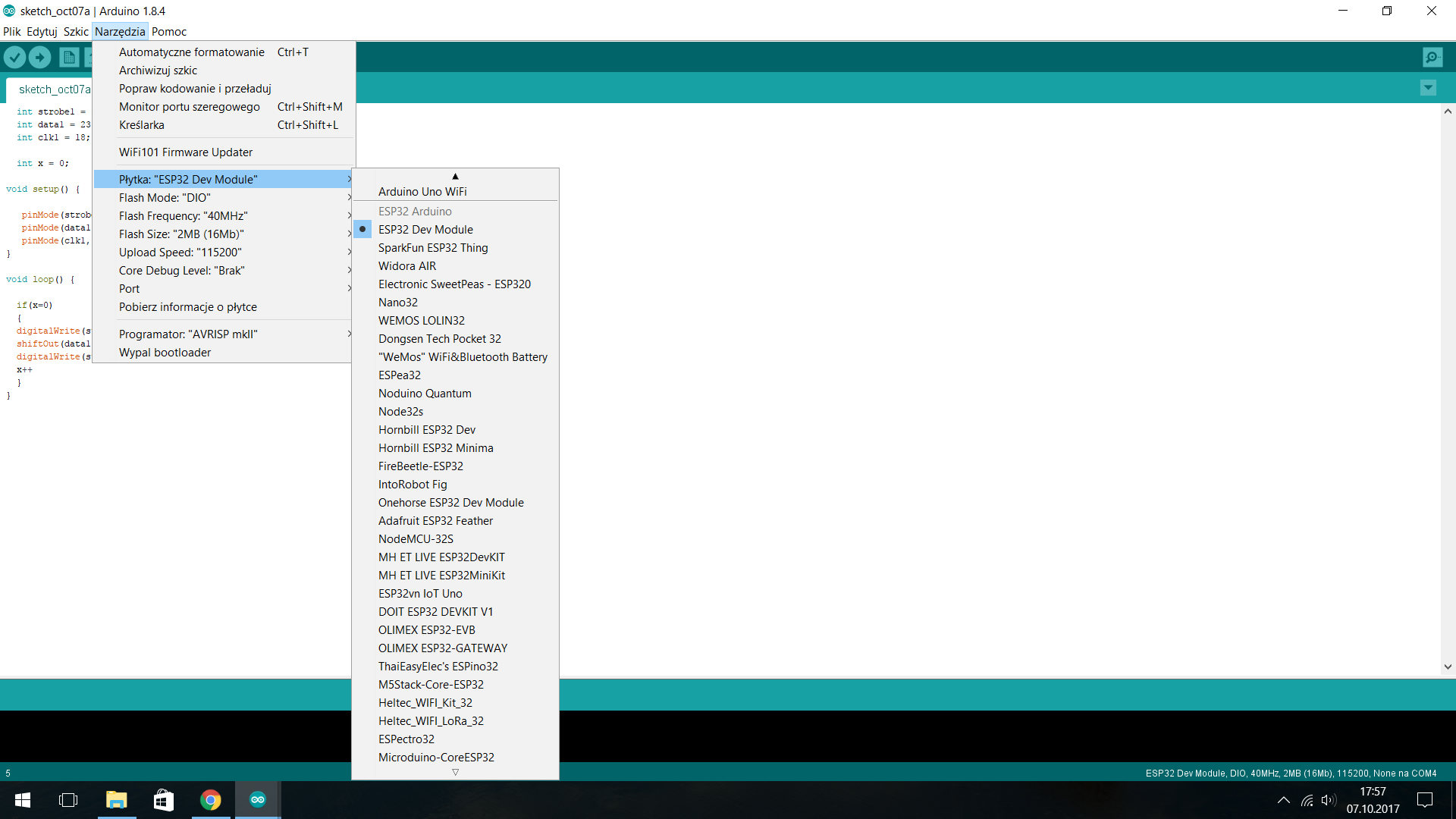Open the tab options dropdown arrow
Viewport: 1456px width, 819px height.
(1428, 88)
